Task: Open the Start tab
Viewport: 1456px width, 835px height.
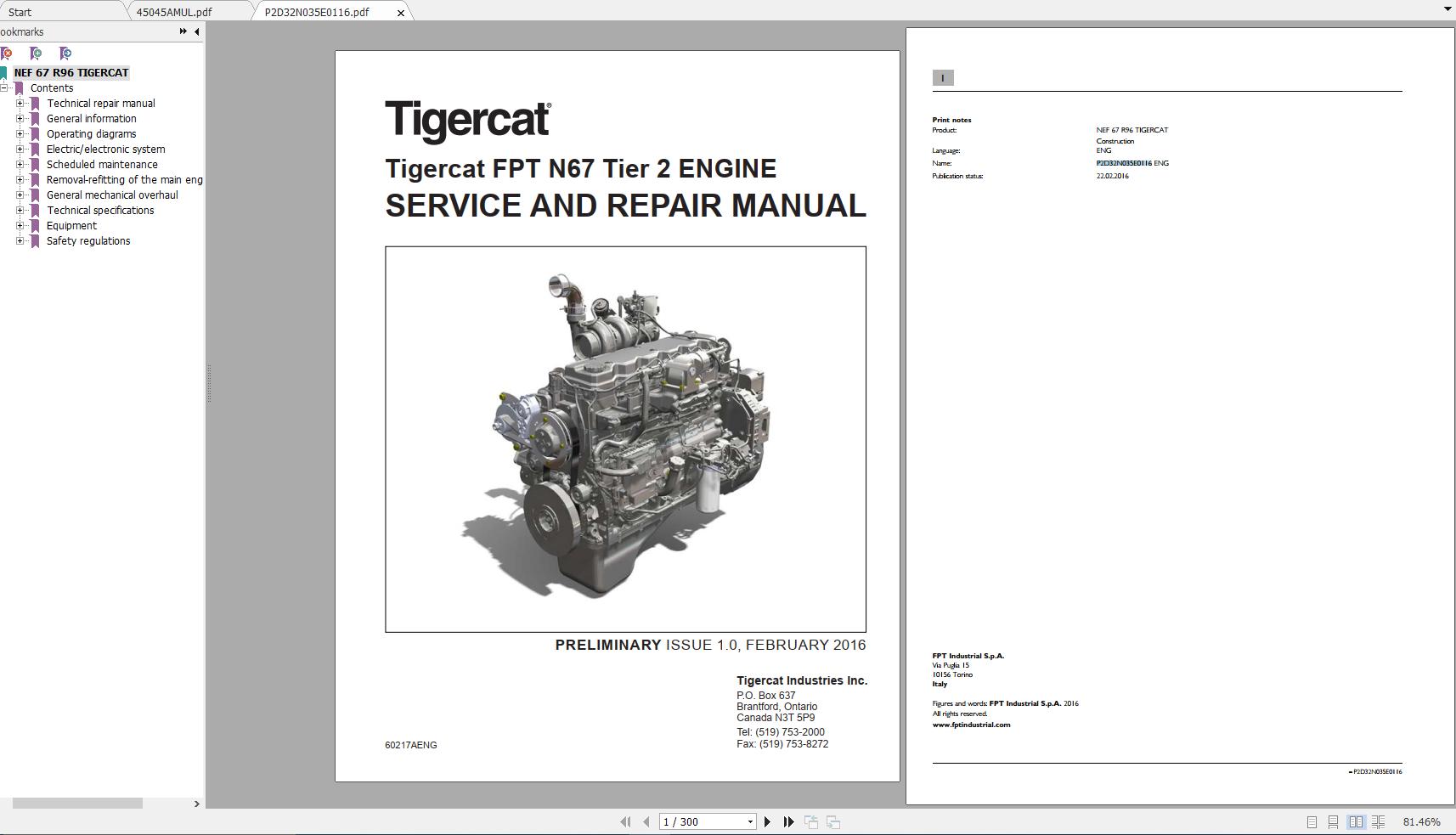Action: pyautogui.click(x=21, y=12)
